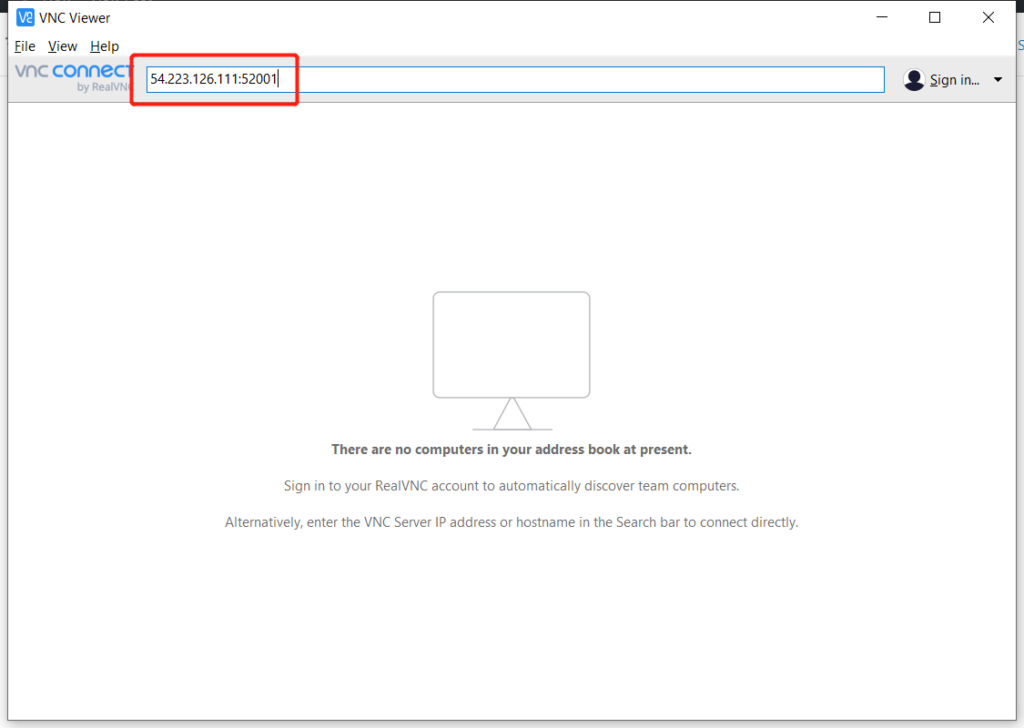
Task: Click the 'There are no computers' bold message
Action: (511, 450)
